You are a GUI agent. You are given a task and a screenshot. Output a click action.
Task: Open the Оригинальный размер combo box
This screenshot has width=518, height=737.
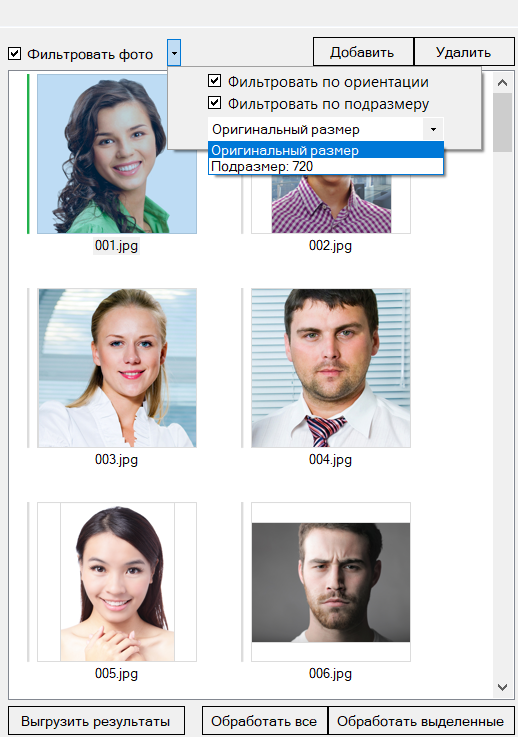(326, 129)
